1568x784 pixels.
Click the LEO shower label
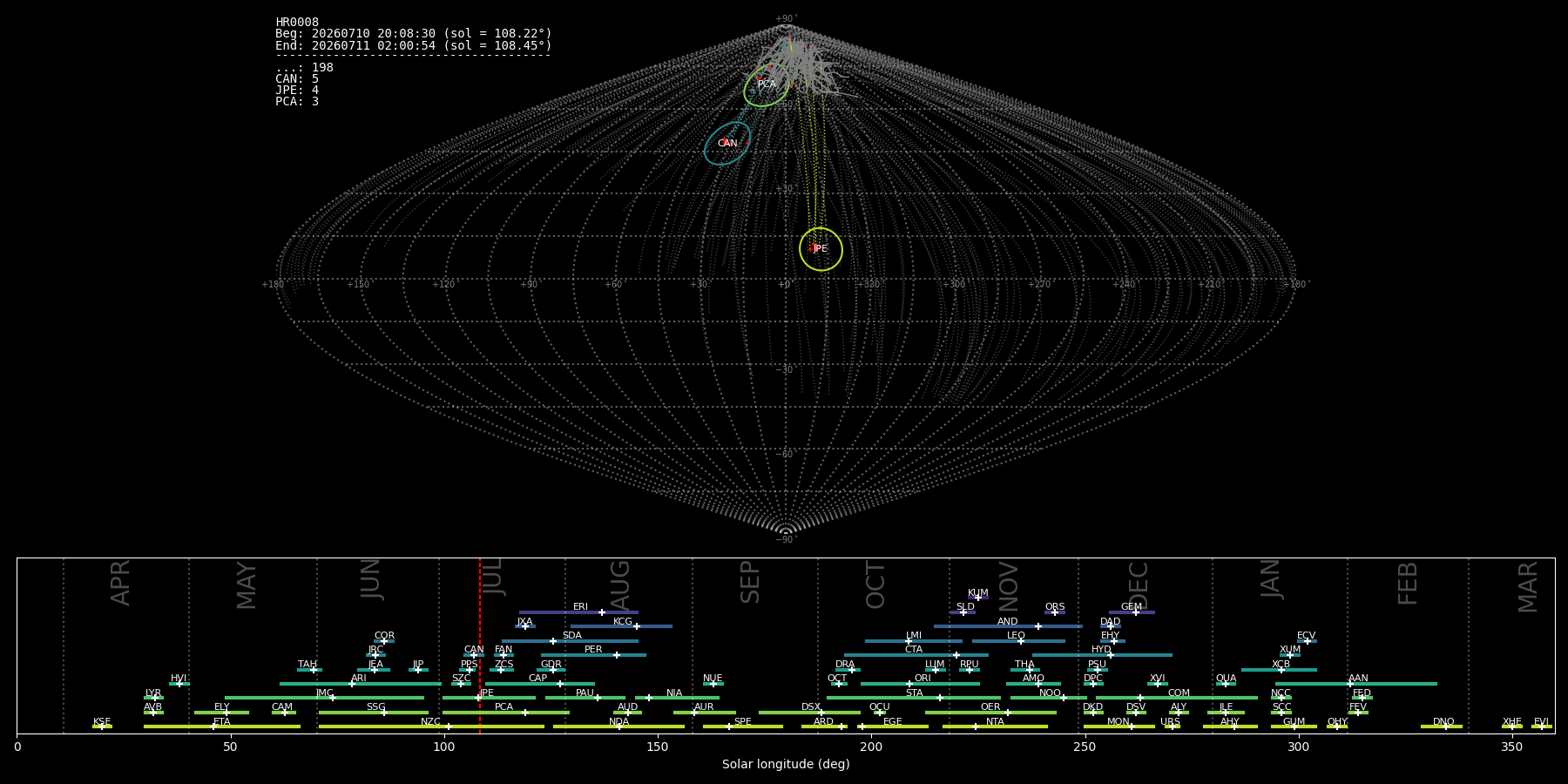tap(1016, 636)
